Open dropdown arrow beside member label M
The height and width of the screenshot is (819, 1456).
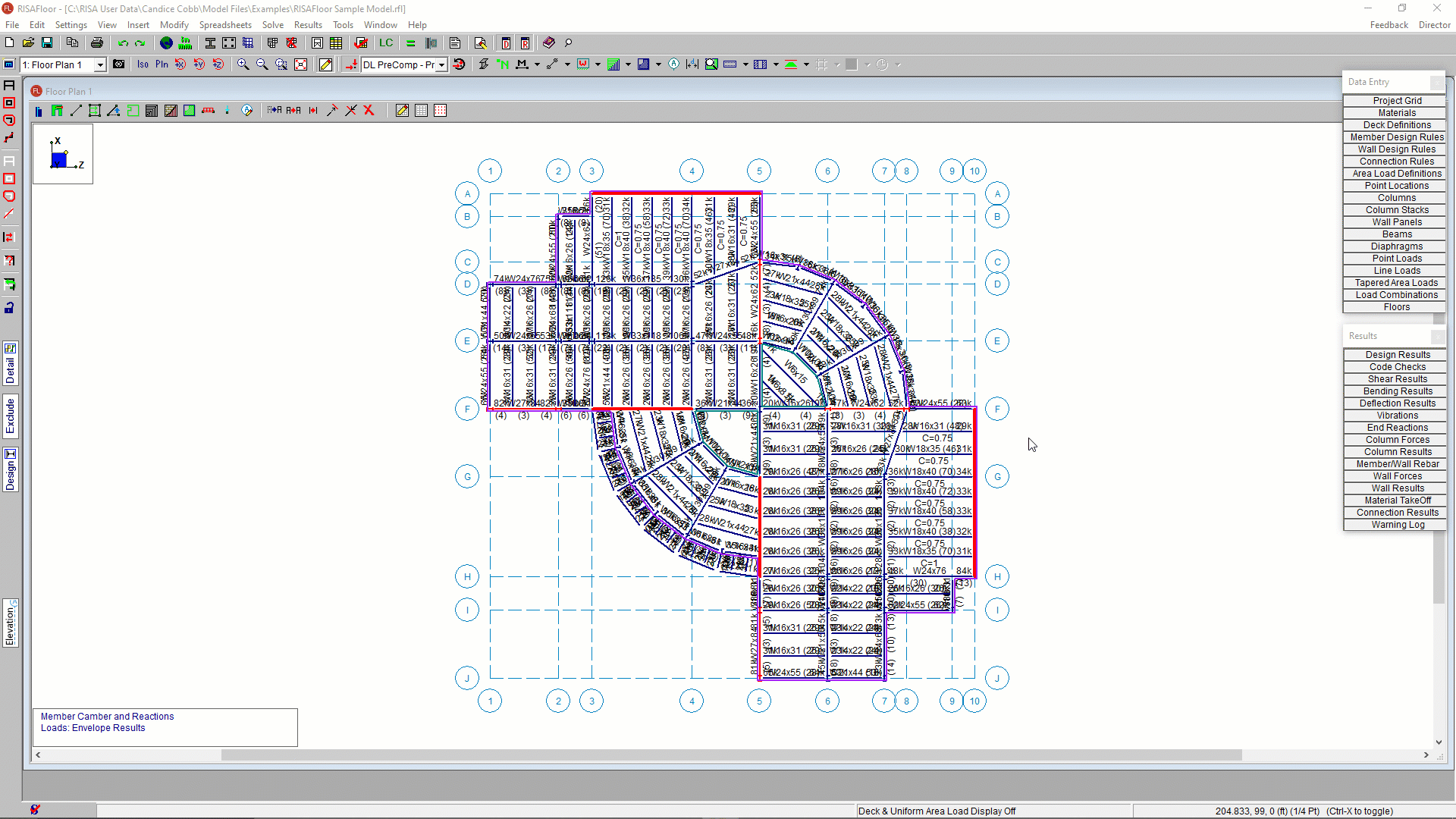(x=537, y=65)
